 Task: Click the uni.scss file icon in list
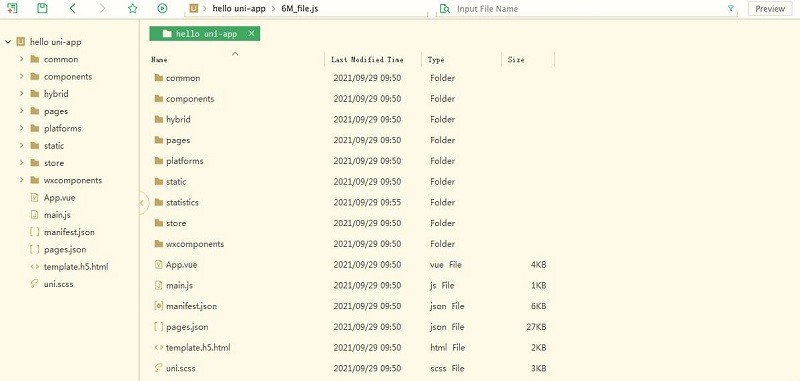[x=159, y=368]
